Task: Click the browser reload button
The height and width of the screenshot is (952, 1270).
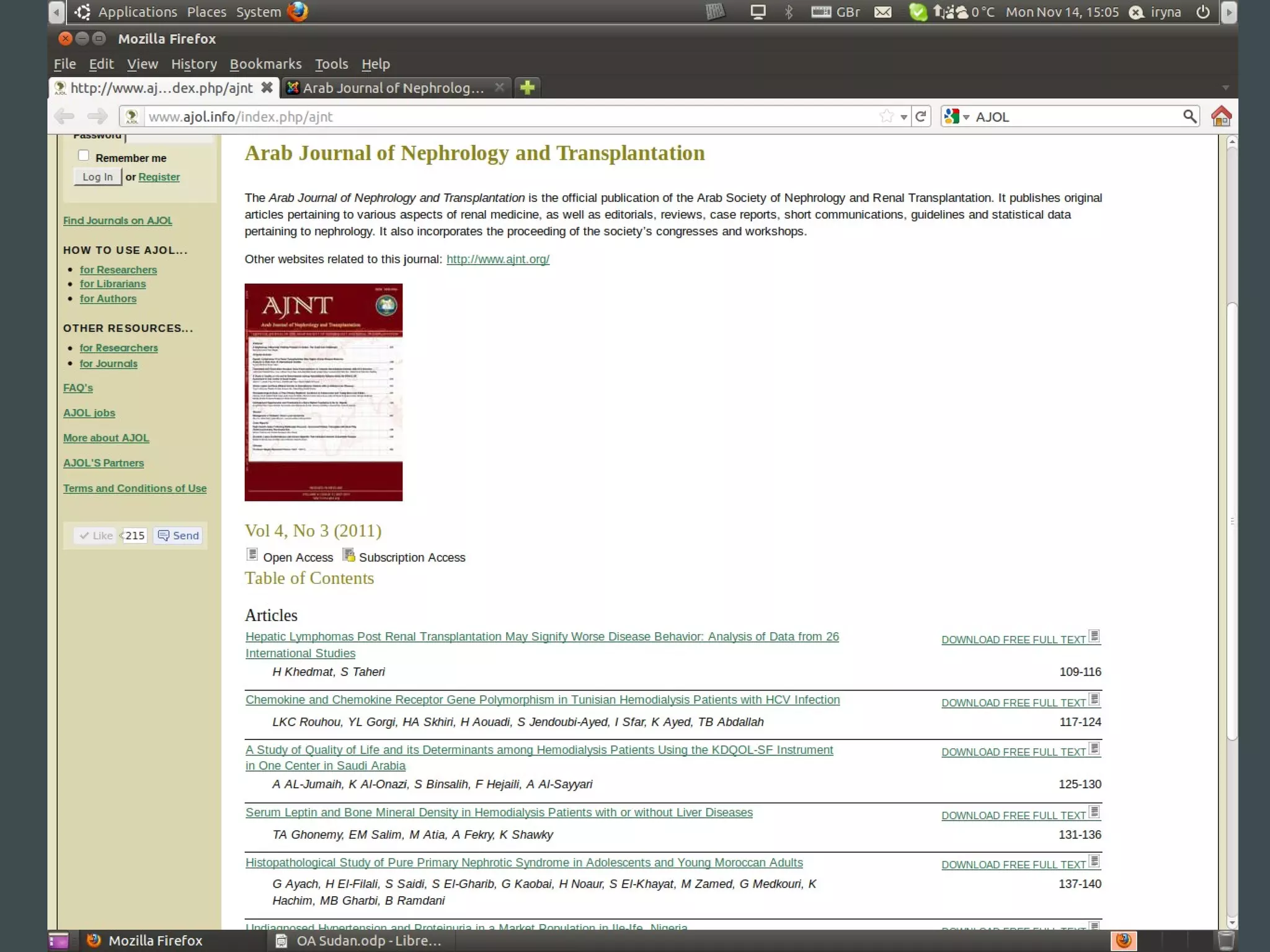Action: tap(921, 117)
